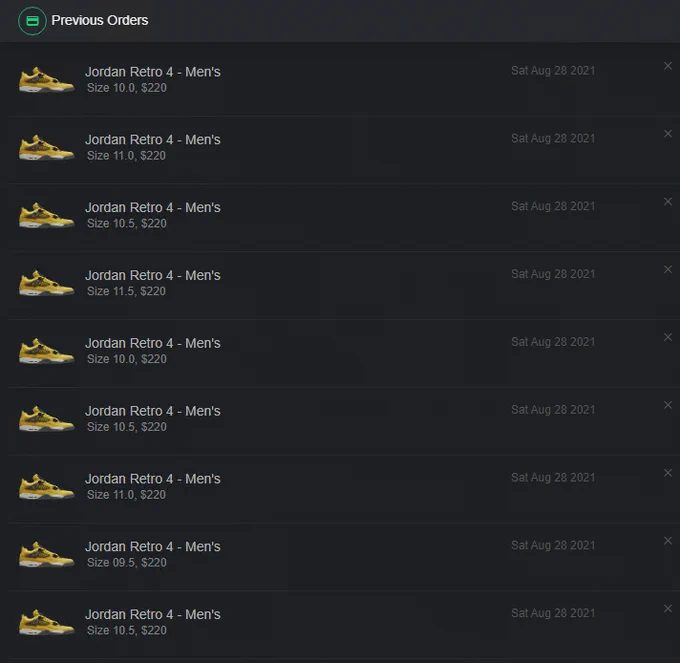Viewport: 680px width, 663px height.
Task: Select 'Size 10.0, $220' text in fifth order
Action: click(127, 359)
